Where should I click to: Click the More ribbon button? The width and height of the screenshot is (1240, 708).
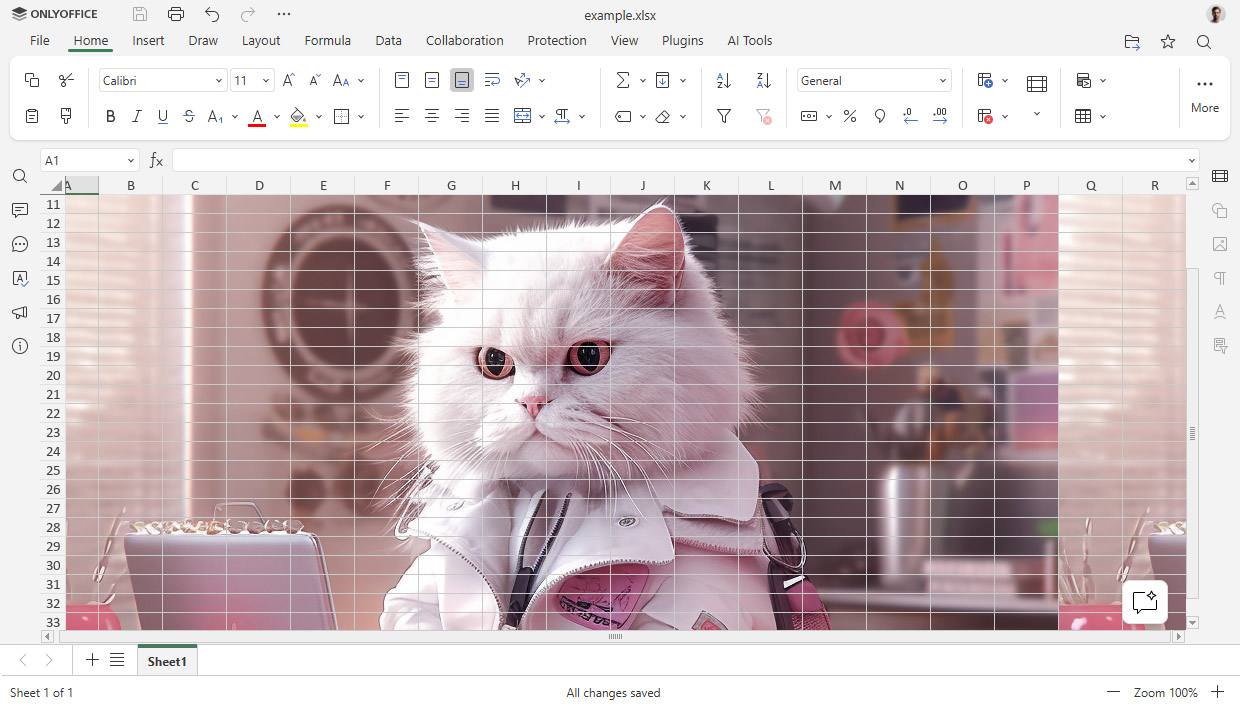coord(1205,95)
